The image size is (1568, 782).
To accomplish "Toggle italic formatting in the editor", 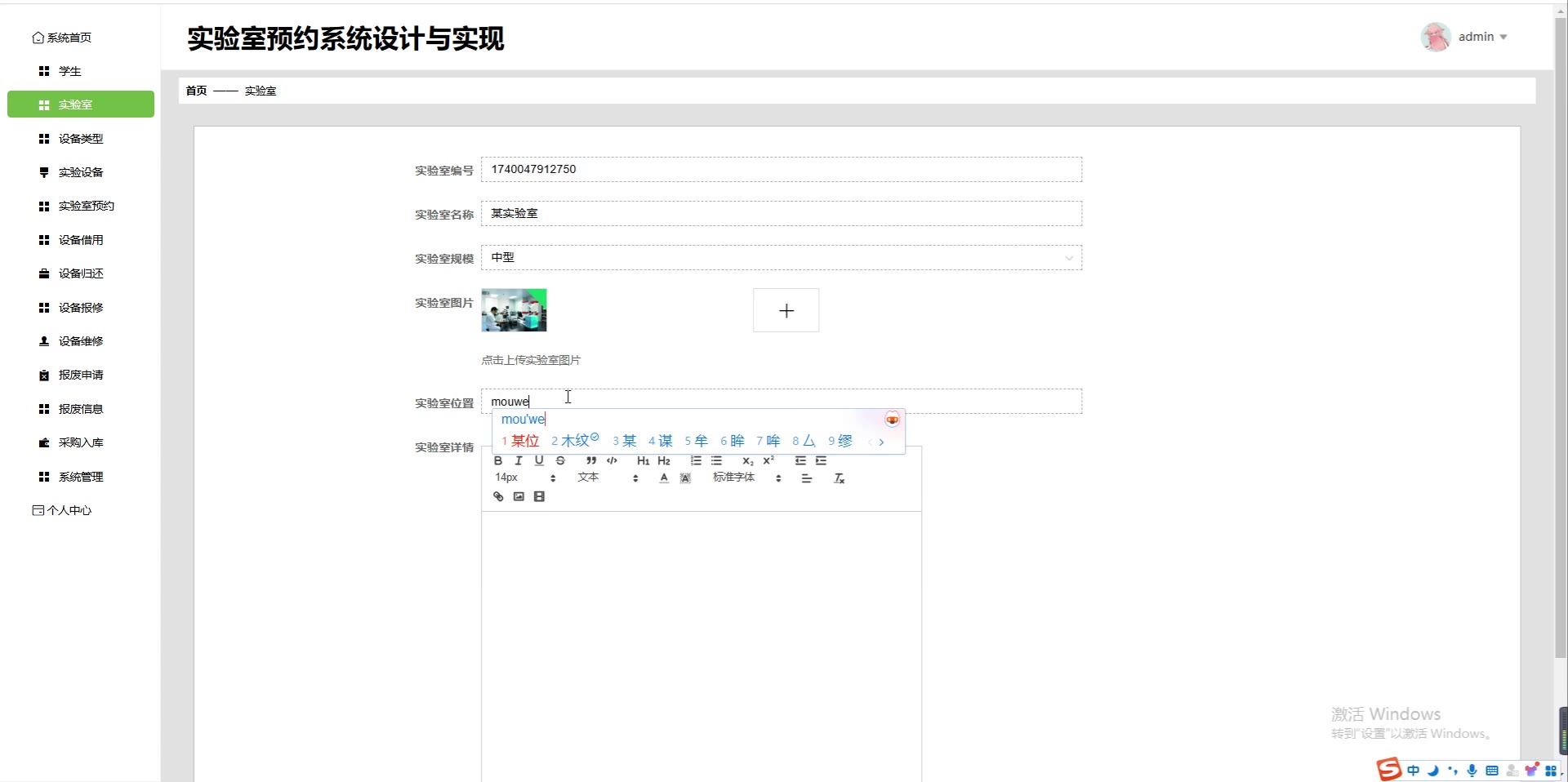I will coord(519,461).
